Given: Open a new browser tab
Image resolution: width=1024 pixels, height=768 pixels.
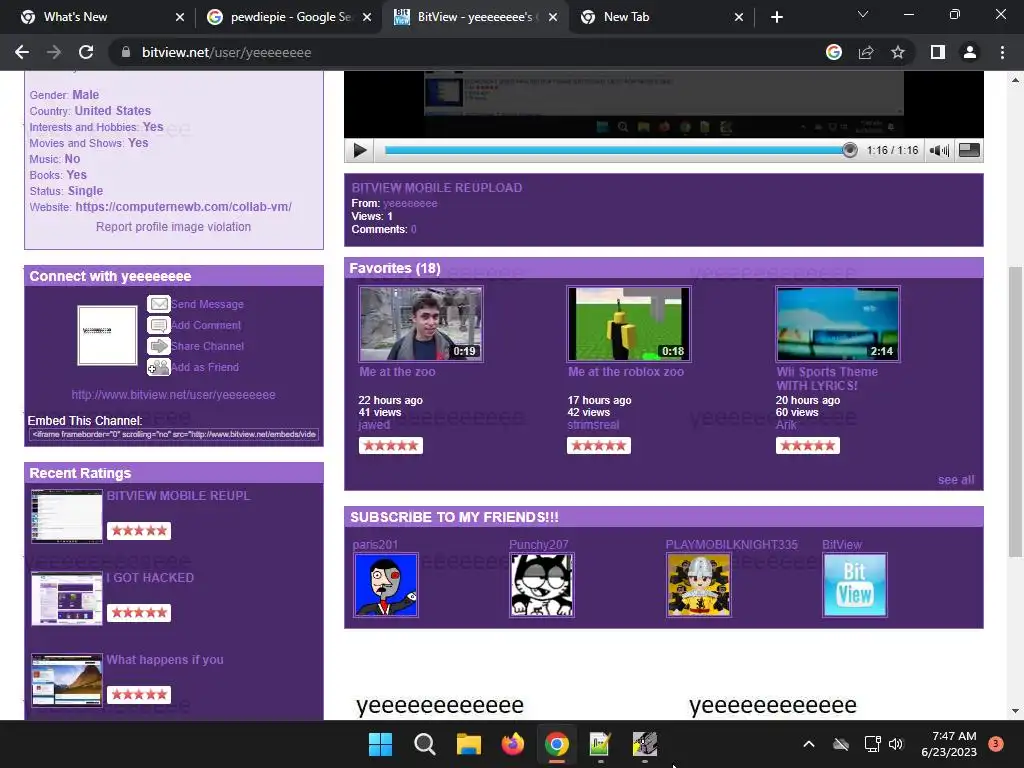Looking at the screenshot, I should (x=776, y=17).
